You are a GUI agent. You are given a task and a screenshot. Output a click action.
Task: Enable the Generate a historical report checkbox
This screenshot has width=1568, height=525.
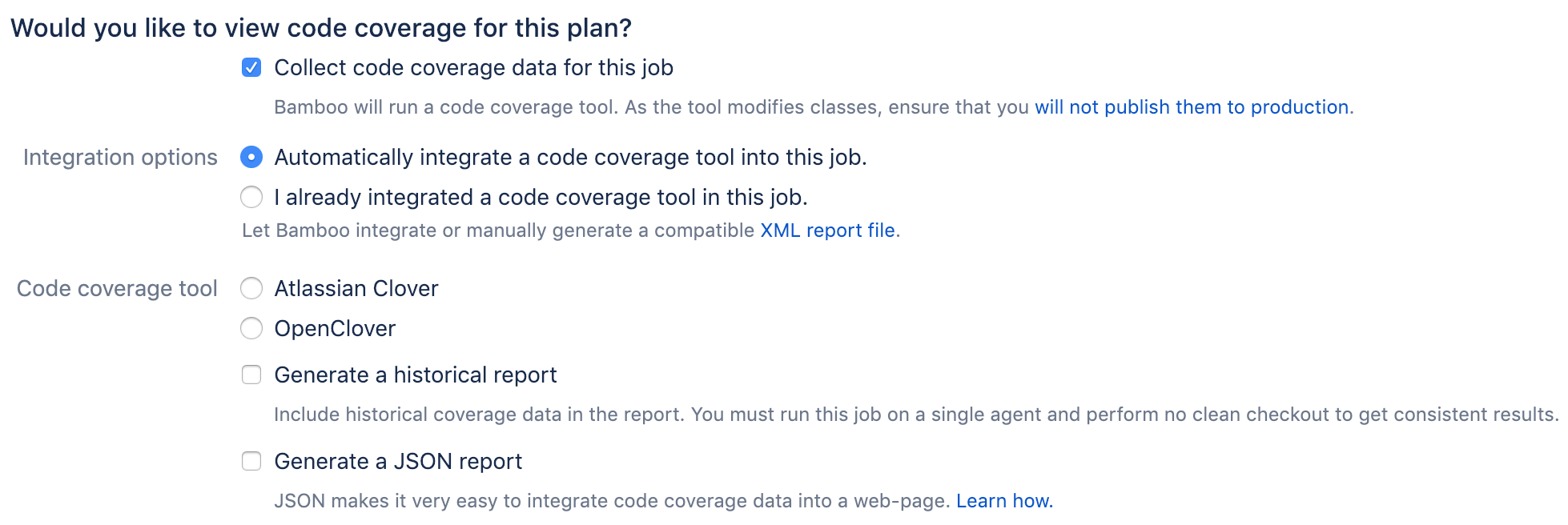(251, 375)
